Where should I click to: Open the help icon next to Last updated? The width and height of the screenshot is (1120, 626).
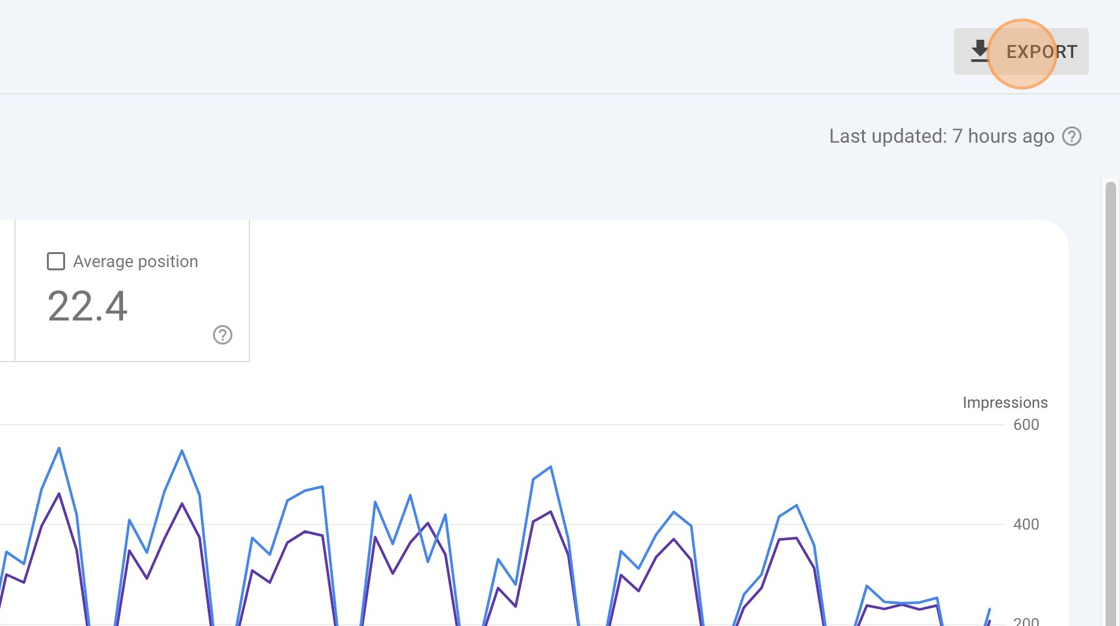pyautogui.click(x=1071, y=136)
